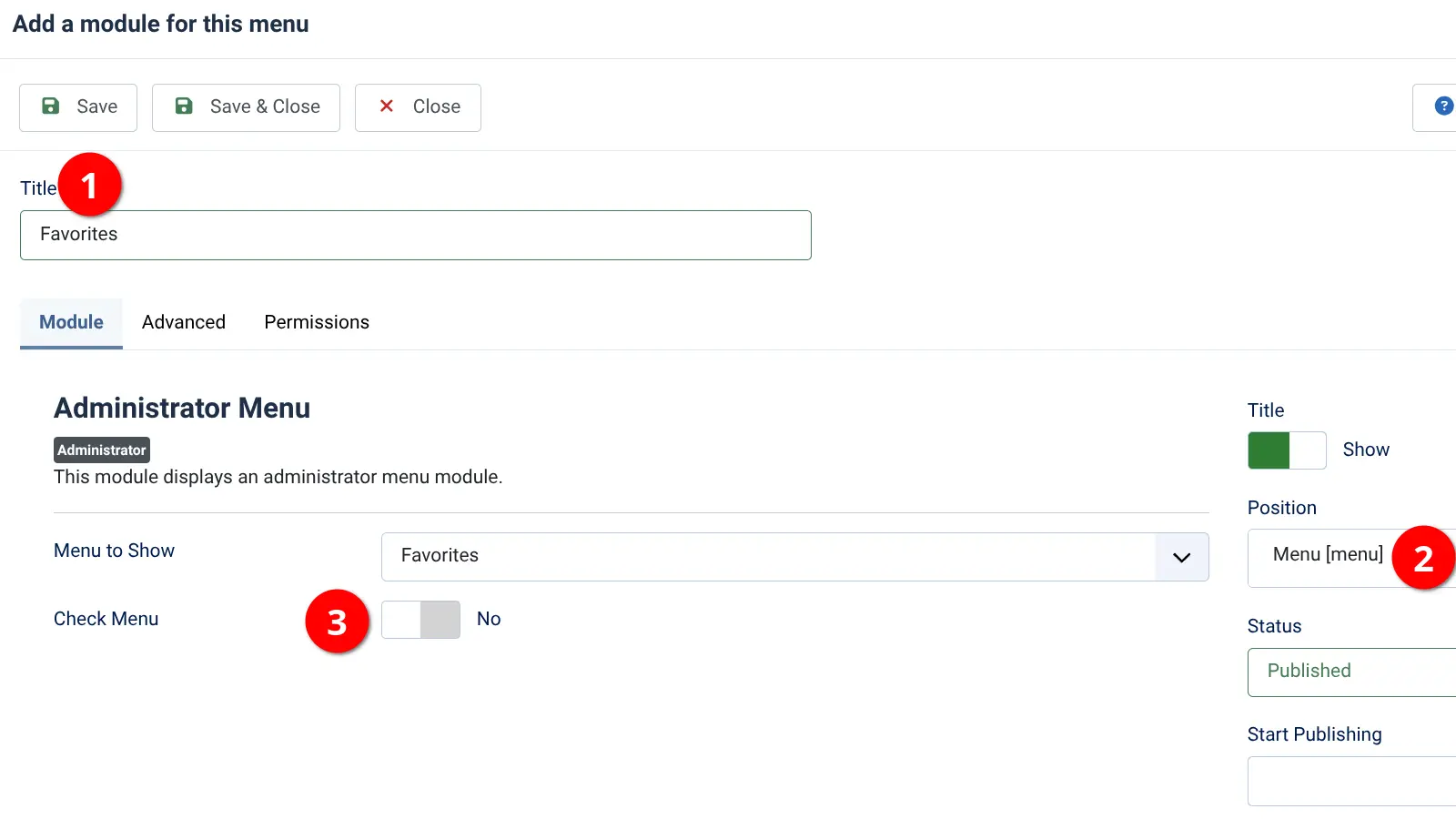Click the Save button
This screenshot has width=1456, height=819.
point(77,106)
